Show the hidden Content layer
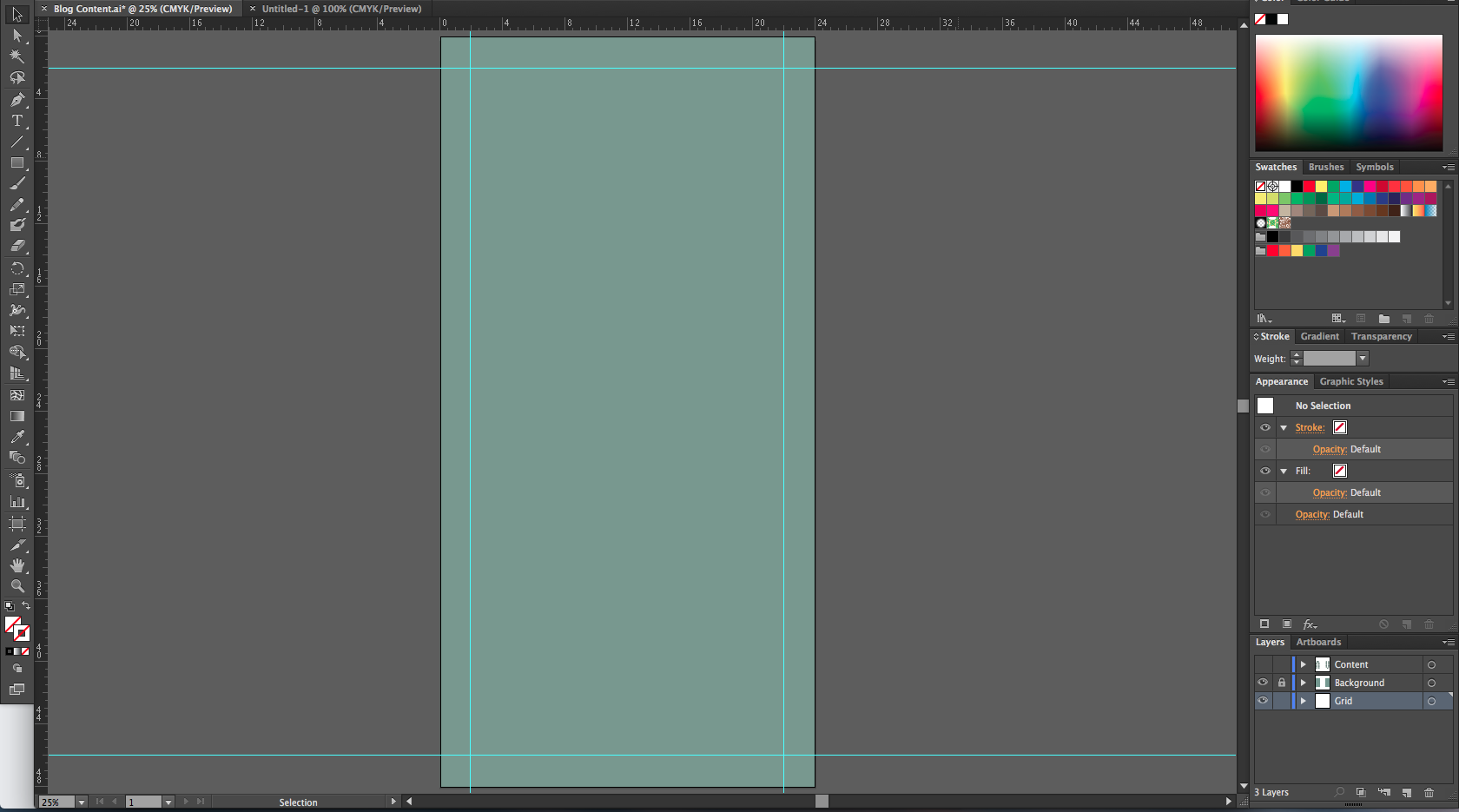The width and height of the screenshot is (1459, 812). [1263, 664]
